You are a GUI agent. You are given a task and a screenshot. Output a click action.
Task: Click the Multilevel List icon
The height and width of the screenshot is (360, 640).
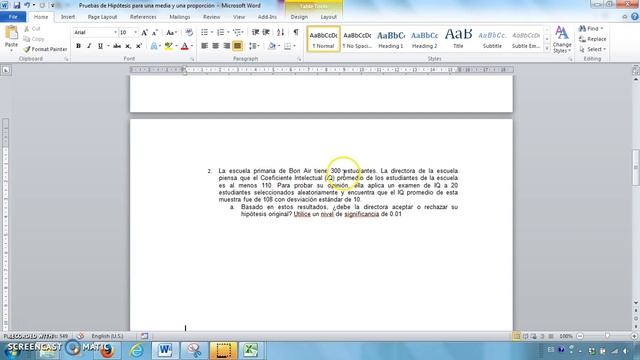coord(237,32)
